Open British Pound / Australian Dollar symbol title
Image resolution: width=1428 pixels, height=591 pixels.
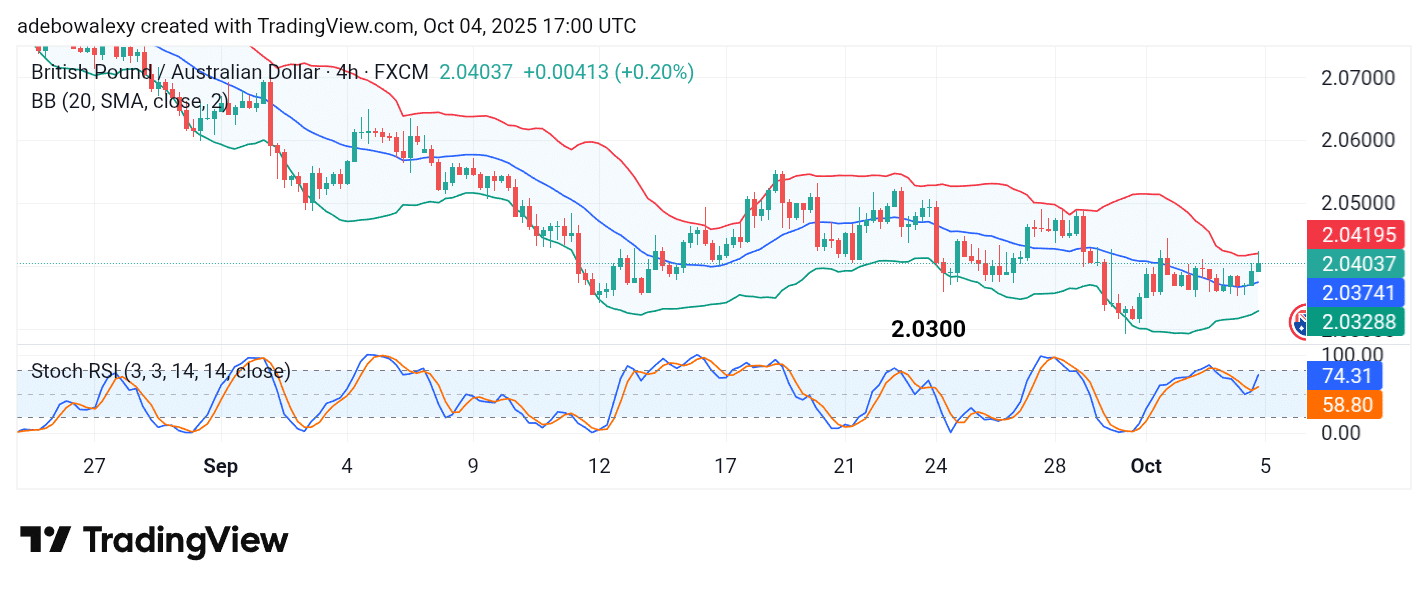tap(229, 72)
